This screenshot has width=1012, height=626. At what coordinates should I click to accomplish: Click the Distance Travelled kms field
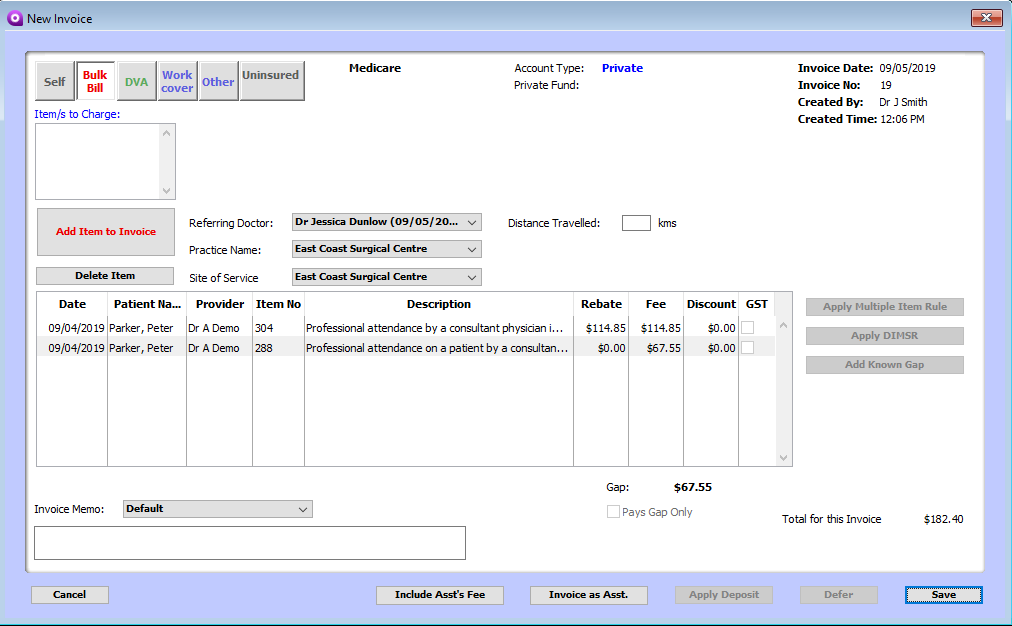(x=636, y=223)
